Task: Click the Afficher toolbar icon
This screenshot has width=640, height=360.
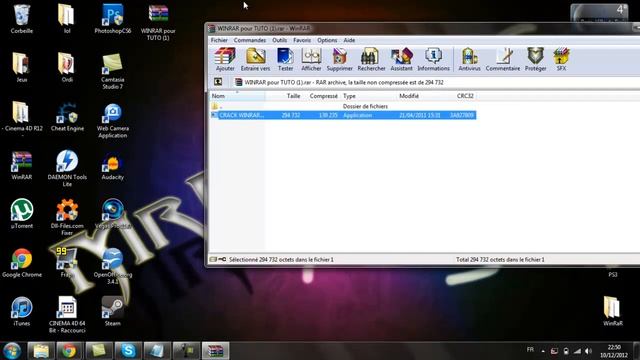Action: [x=311, y=60]
